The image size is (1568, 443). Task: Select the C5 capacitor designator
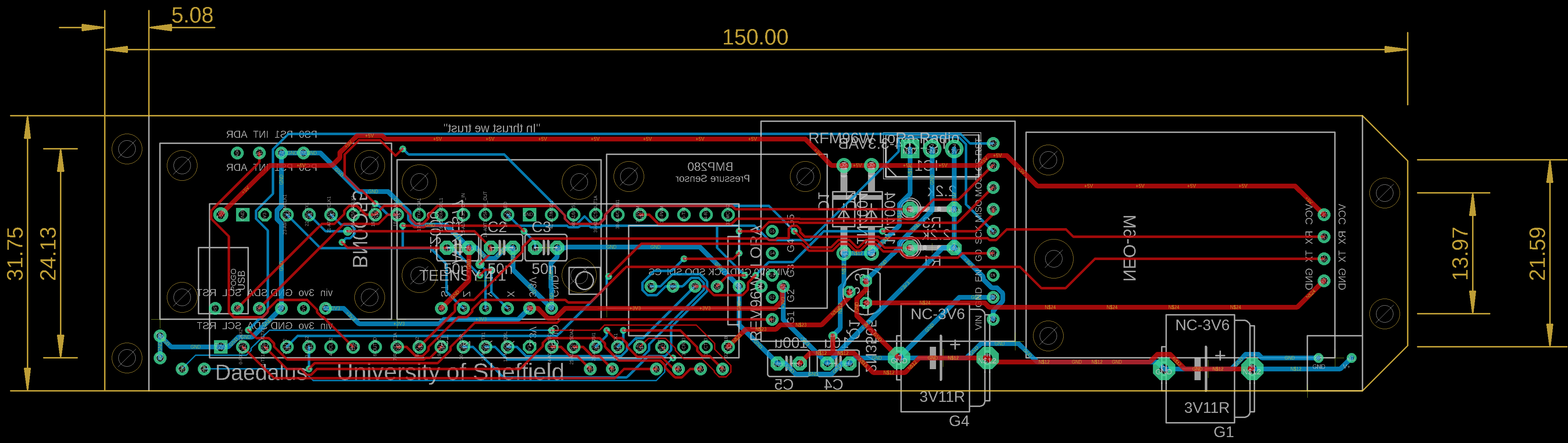click(783, 385)
